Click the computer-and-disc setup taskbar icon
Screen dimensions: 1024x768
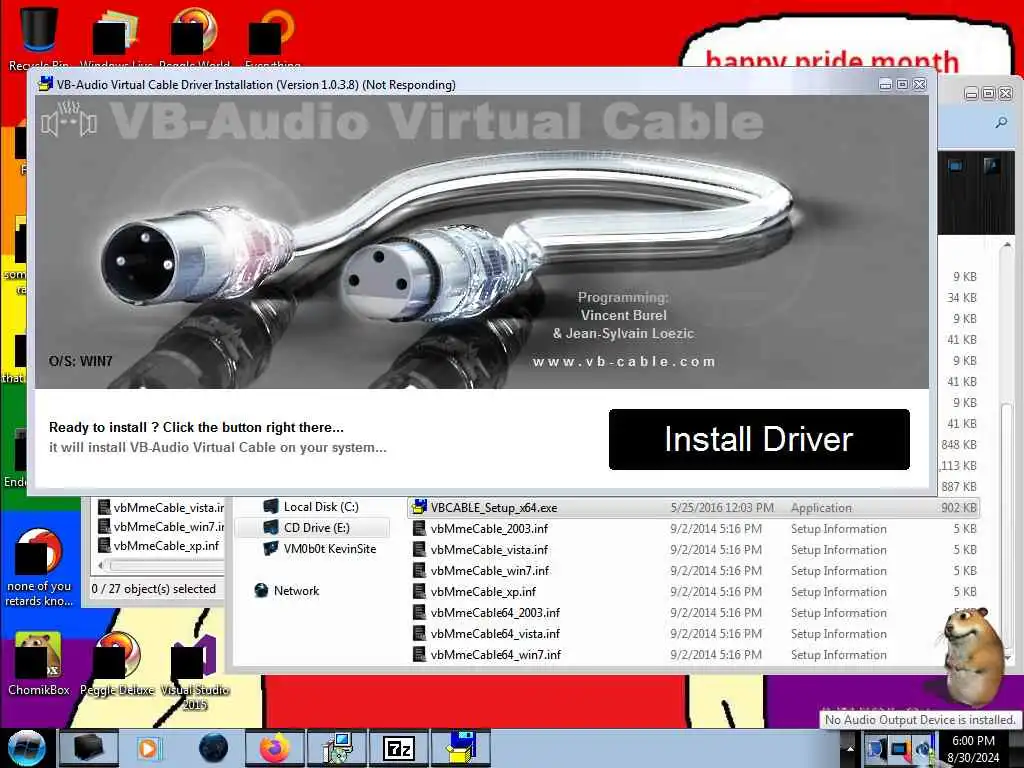pos(337,748)
